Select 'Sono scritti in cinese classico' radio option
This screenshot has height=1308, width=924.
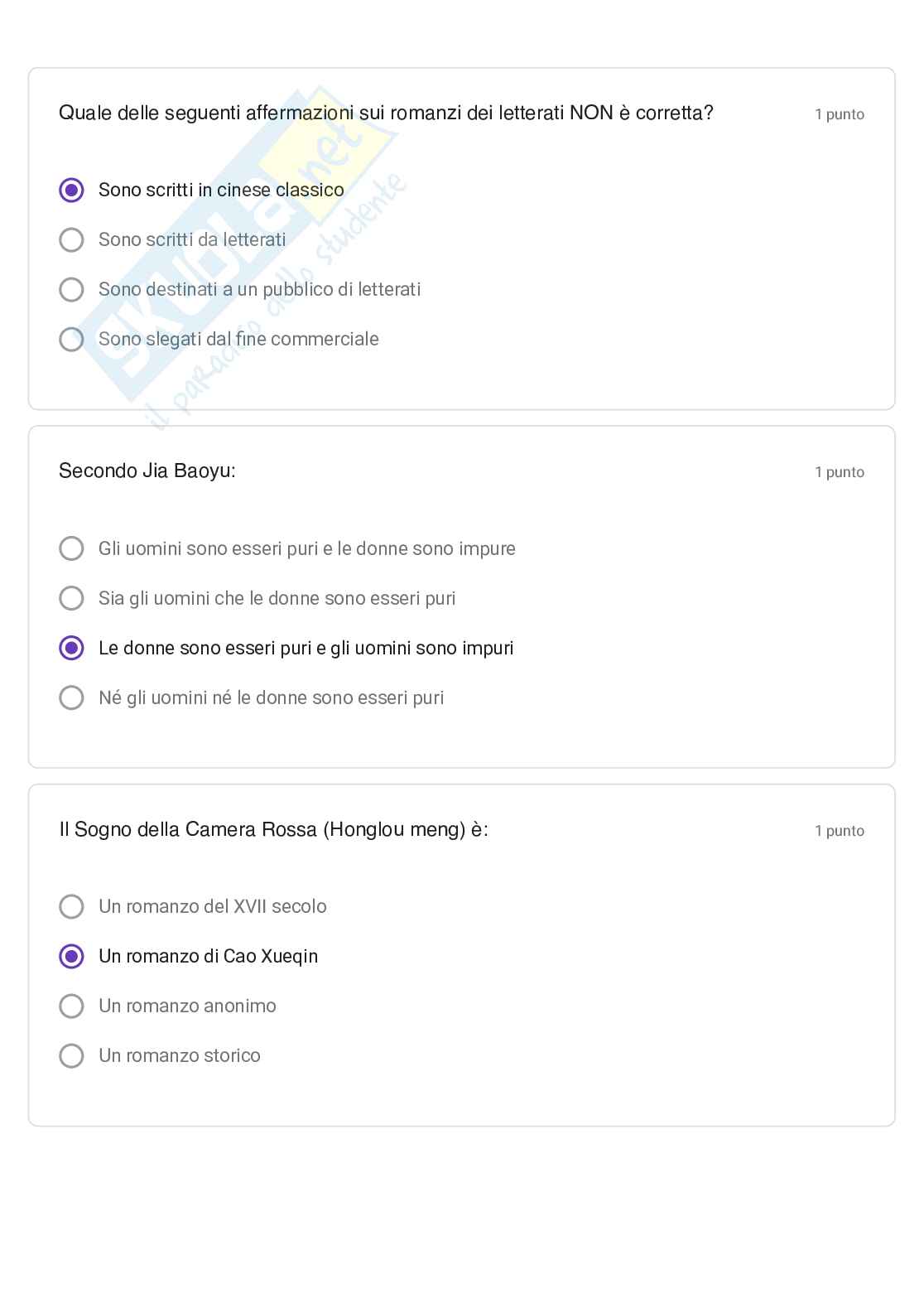click(72, 190)
